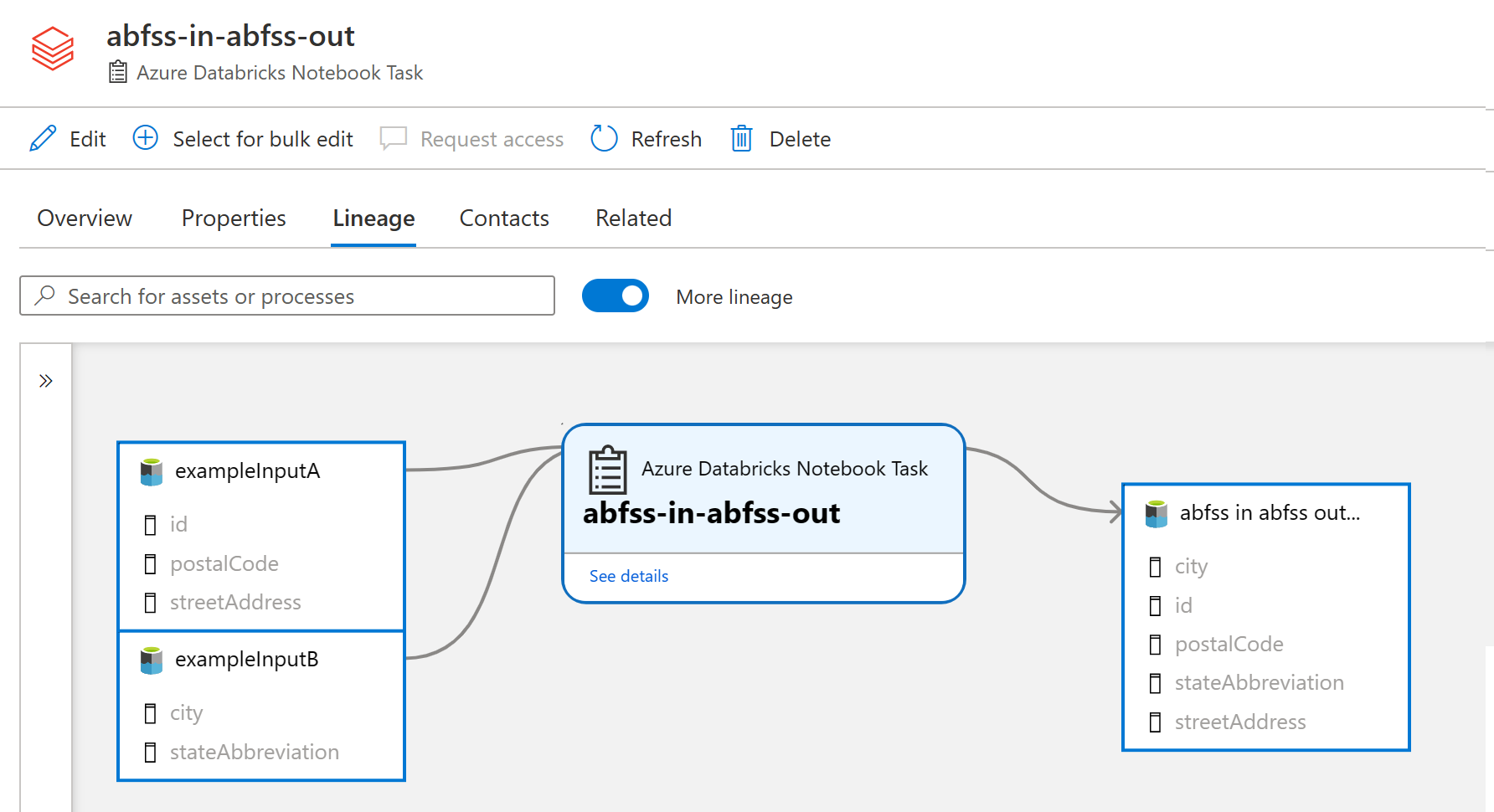The image size is (1494, 812).
Task: Click column icon beside postalCode in output node
Action: coord(1156,645)
